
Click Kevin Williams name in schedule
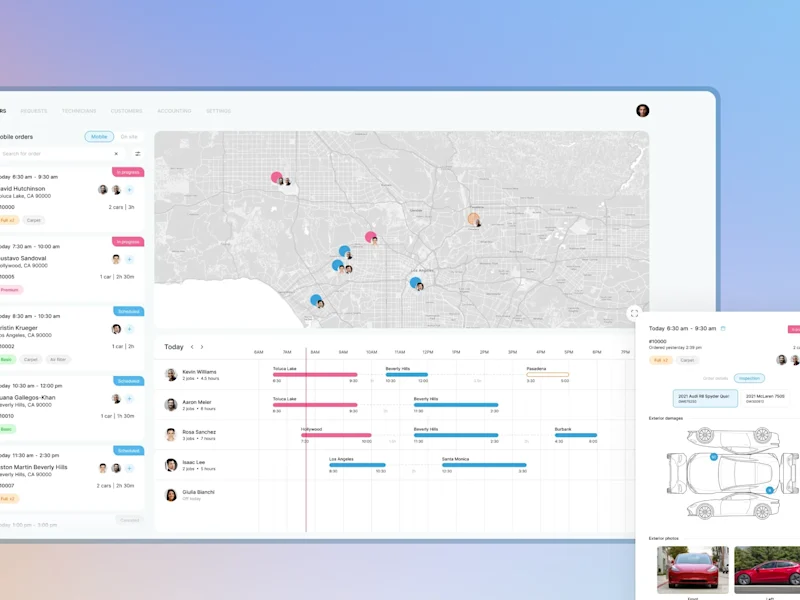pos(199,372)
